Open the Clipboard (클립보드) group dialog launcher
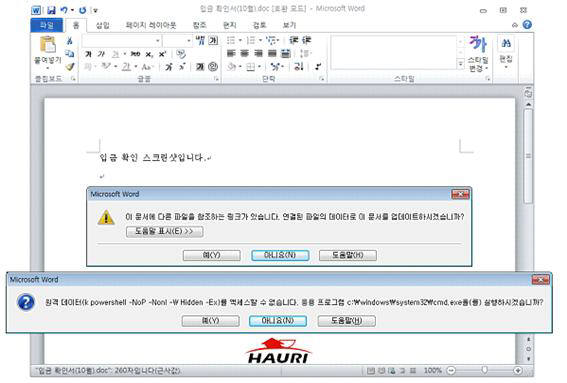This screenshot has height=383, width=567. (x=73, y=78)
